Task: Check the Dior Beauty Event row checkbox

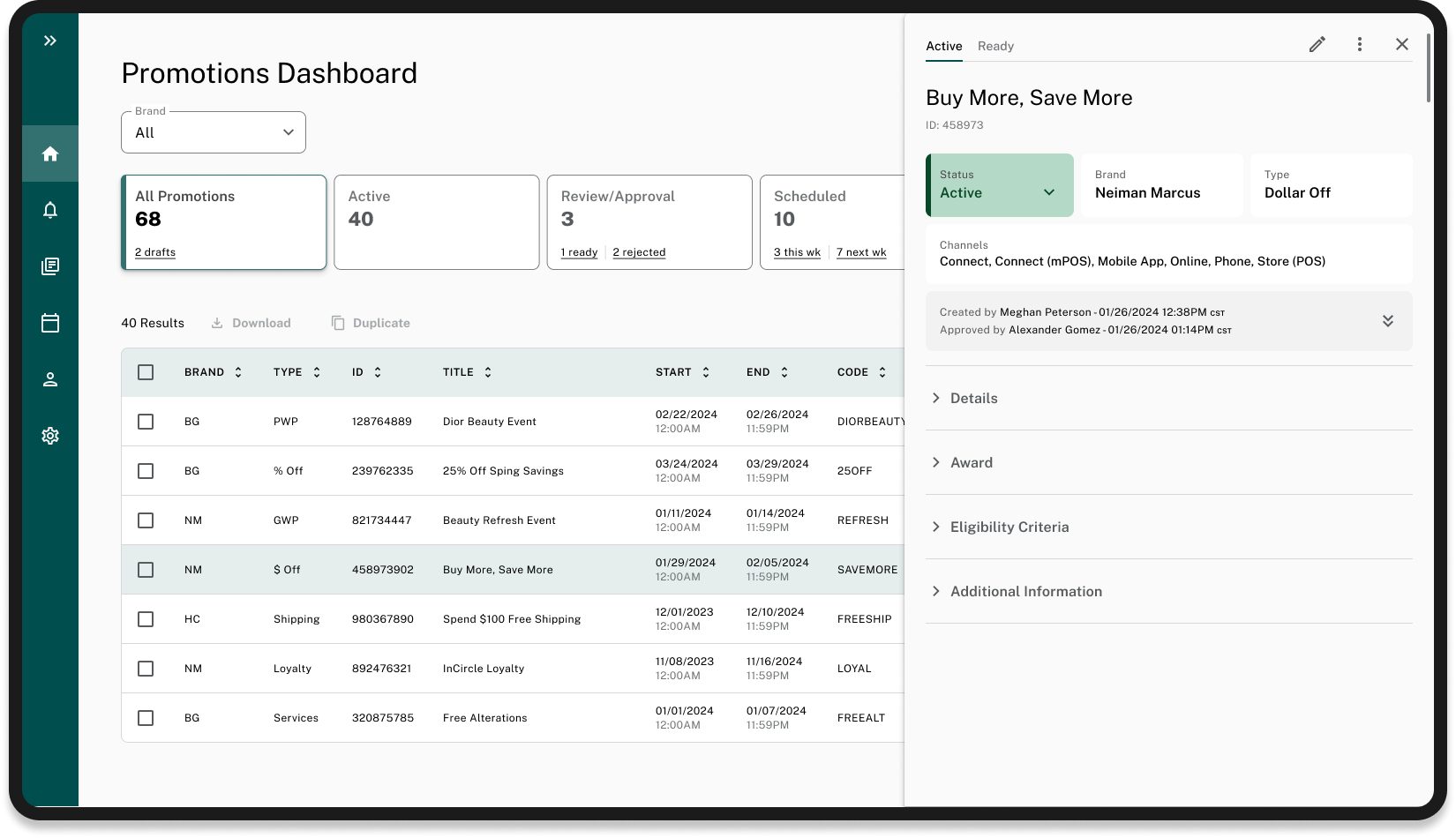Action: [146, 422]
